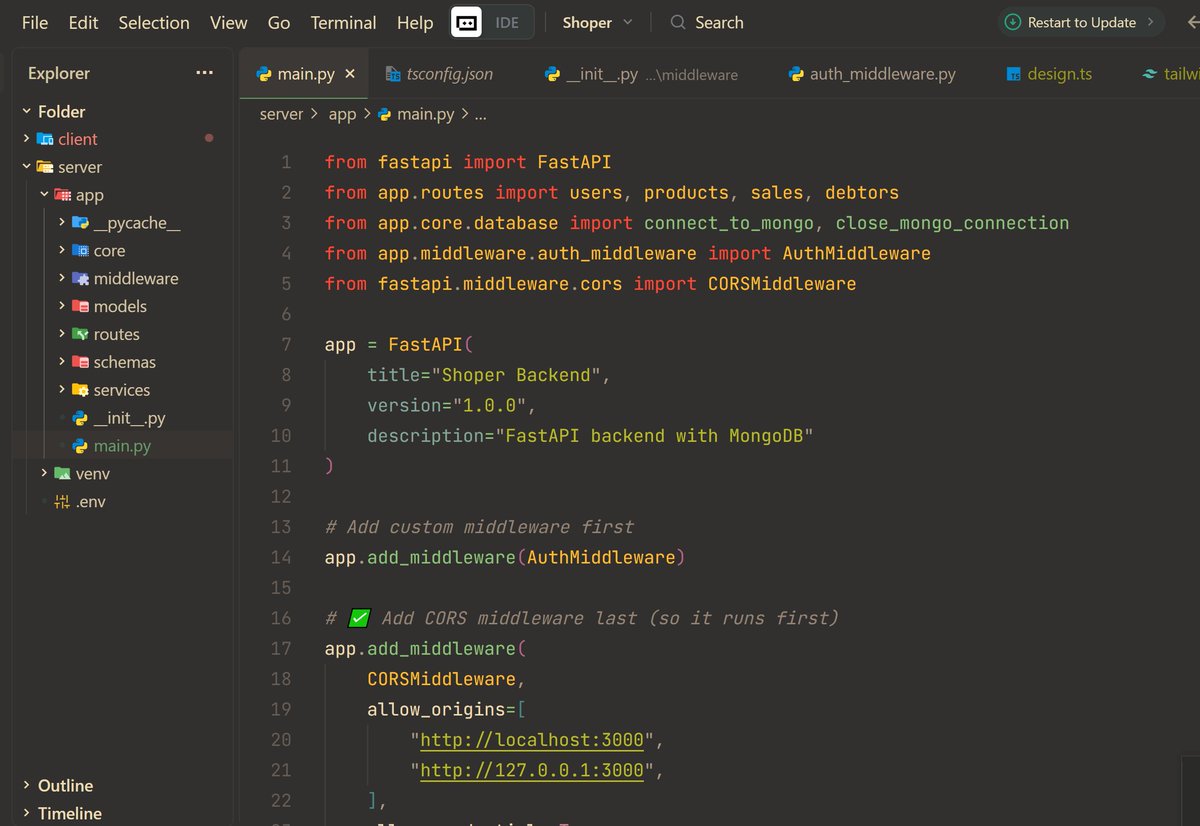Open the Explorer more actions ellipsis
1200x826 pixels.
pos(204,72)
